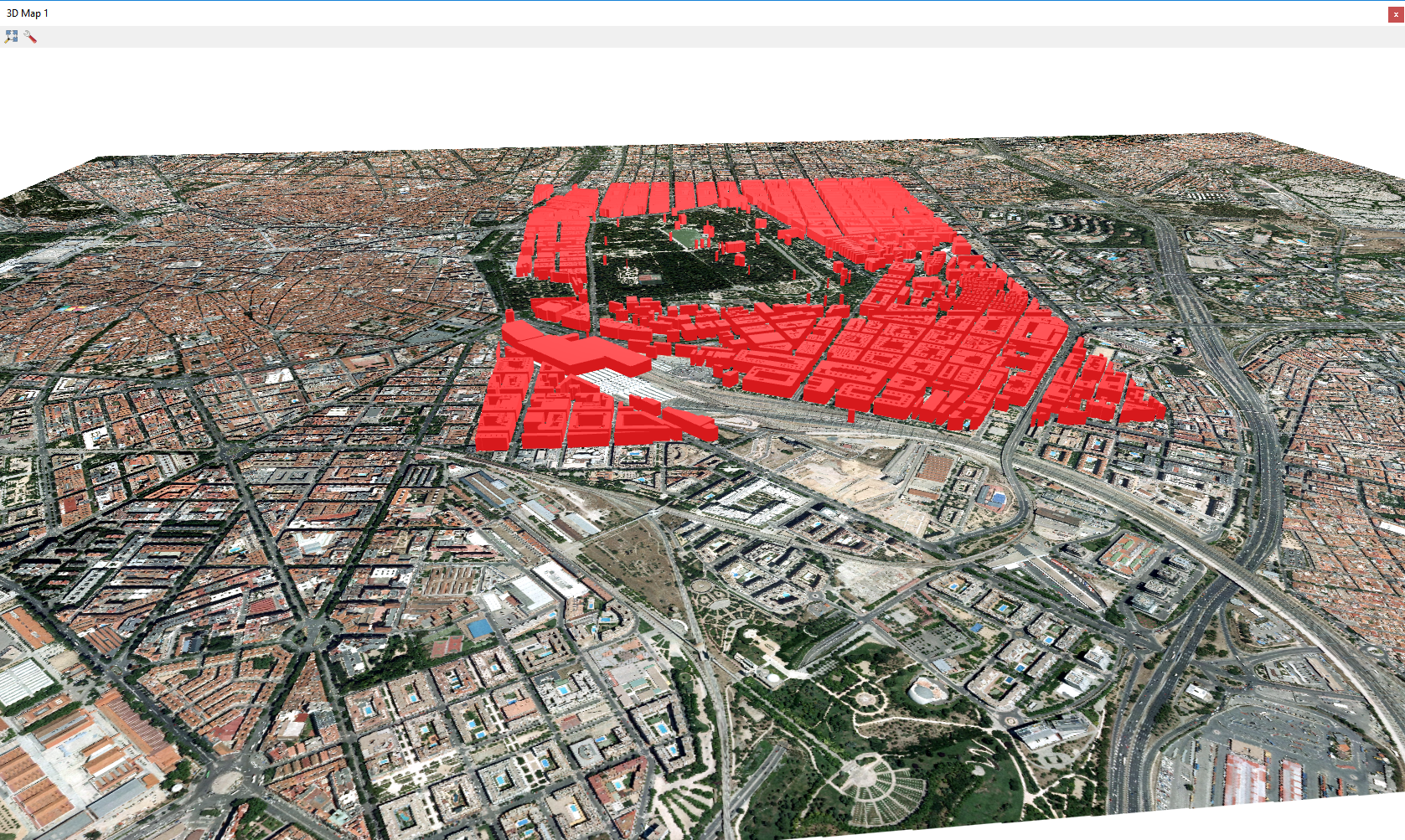Click the '3D Map 1' window title
This screenshot has height=840, width=1405.
(28, 13)
